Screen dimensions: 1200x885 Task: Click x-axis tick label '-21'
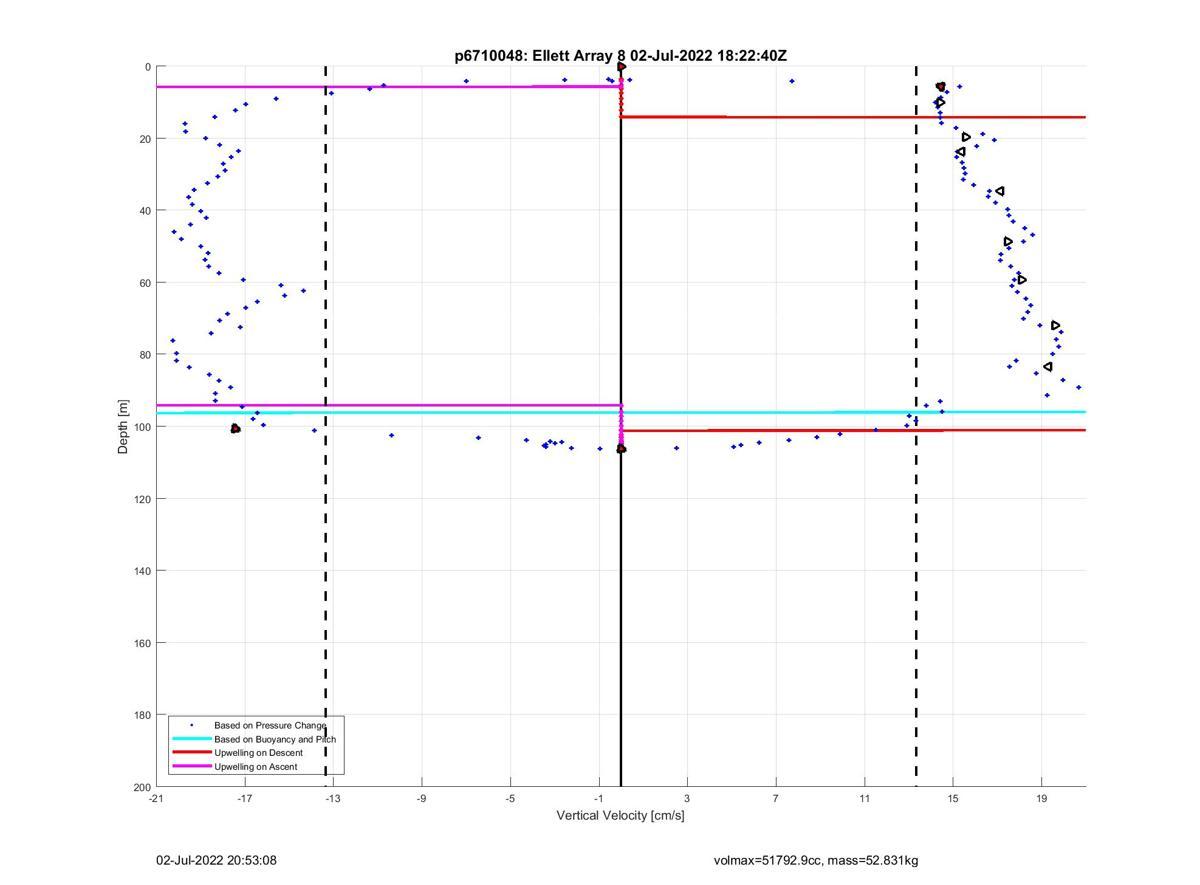click(156, 798)
